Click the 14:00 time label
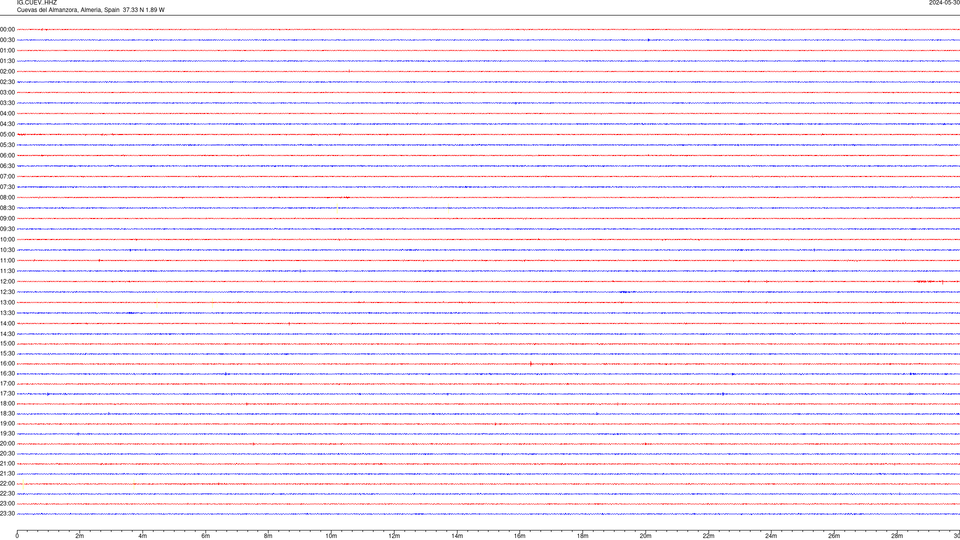Viewport: 960px width, 540px height. point(7,323)
